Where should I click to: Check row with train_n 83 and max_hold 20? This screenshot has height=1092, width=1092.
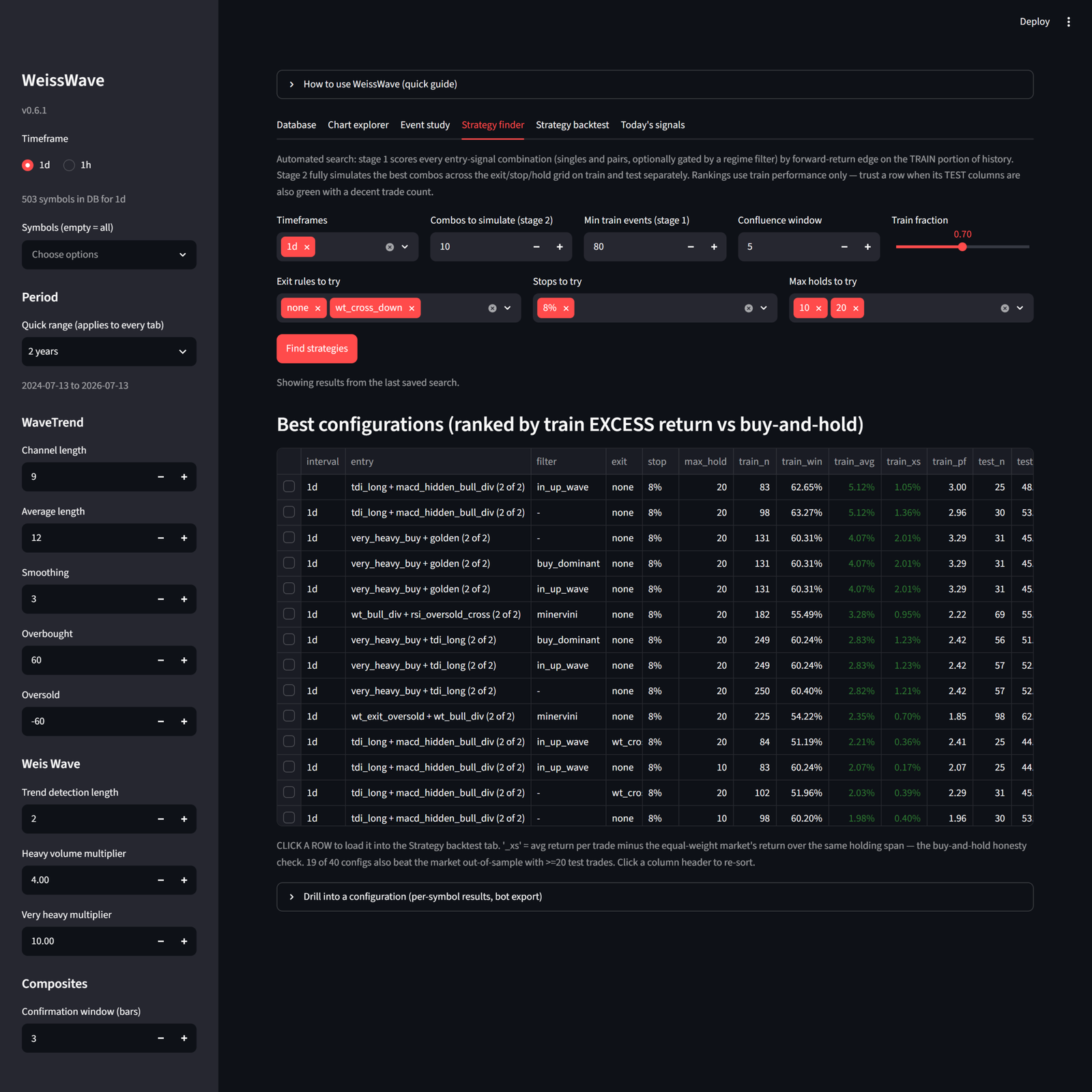click(289, 487)
